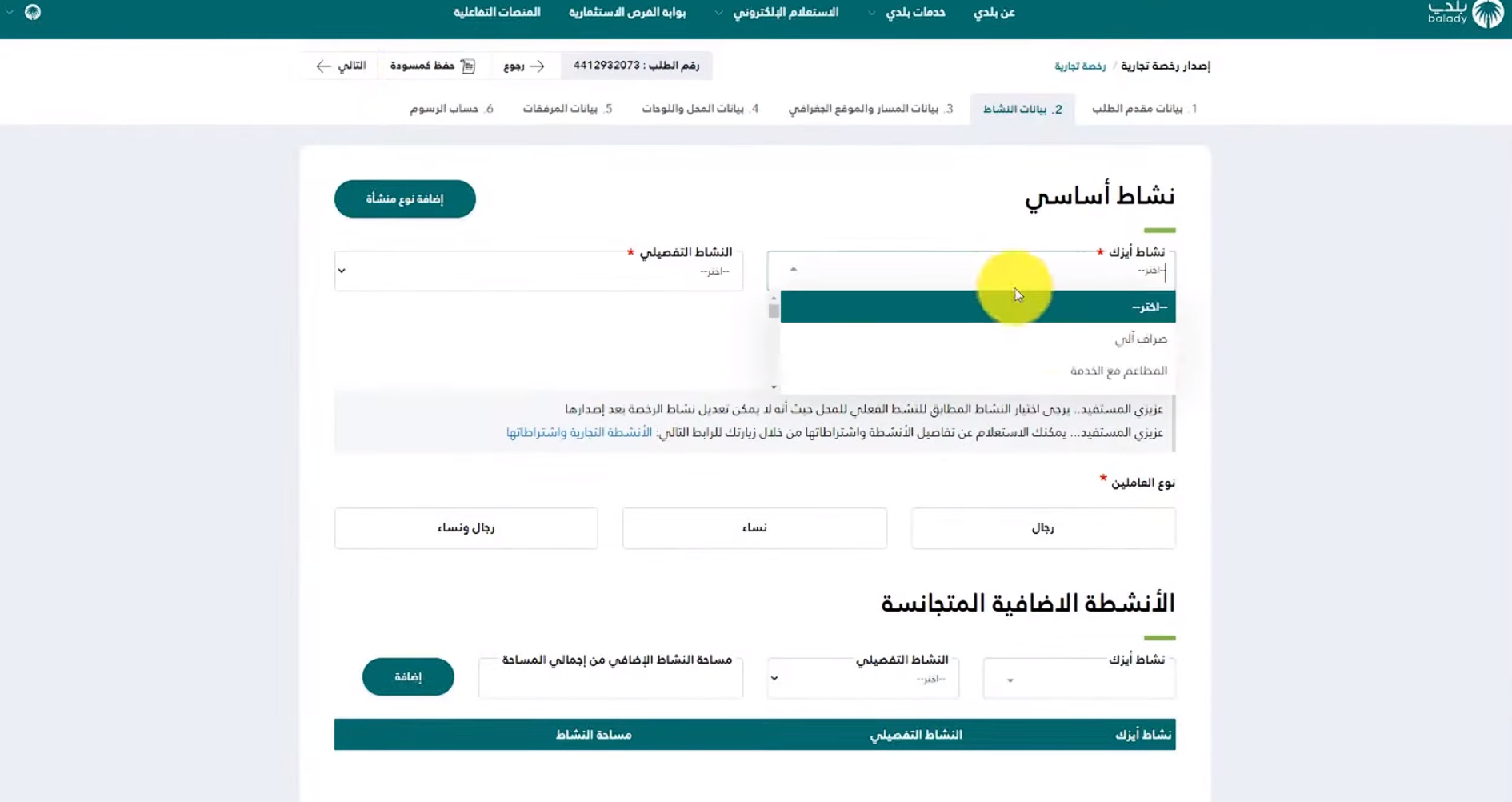
Task: Click the إضافة نوع منشأة button
Action: [404, 198]
